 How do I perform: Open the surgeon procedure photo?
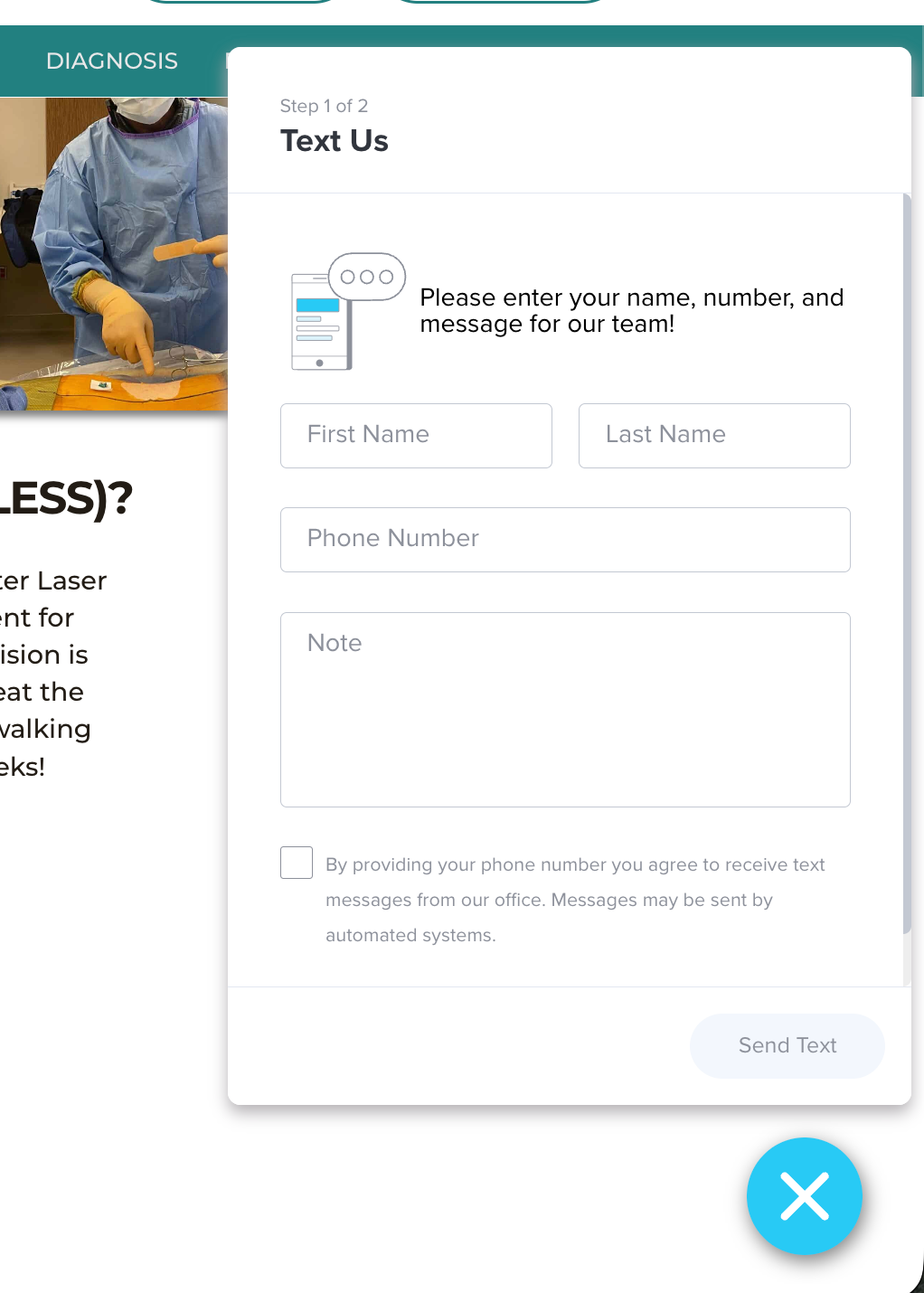pos(114,253)
